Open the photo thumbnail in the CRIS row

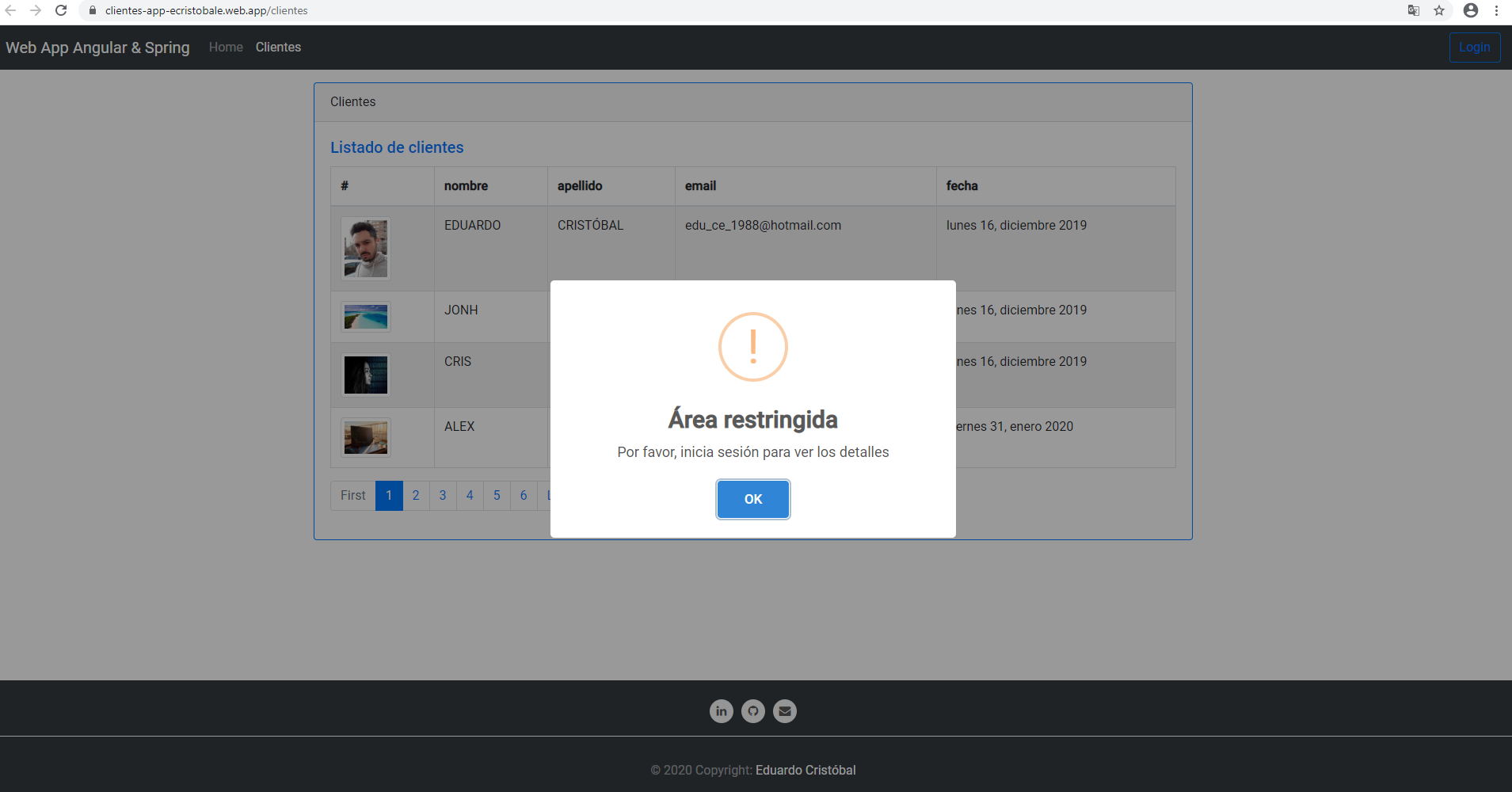point(366,375)
